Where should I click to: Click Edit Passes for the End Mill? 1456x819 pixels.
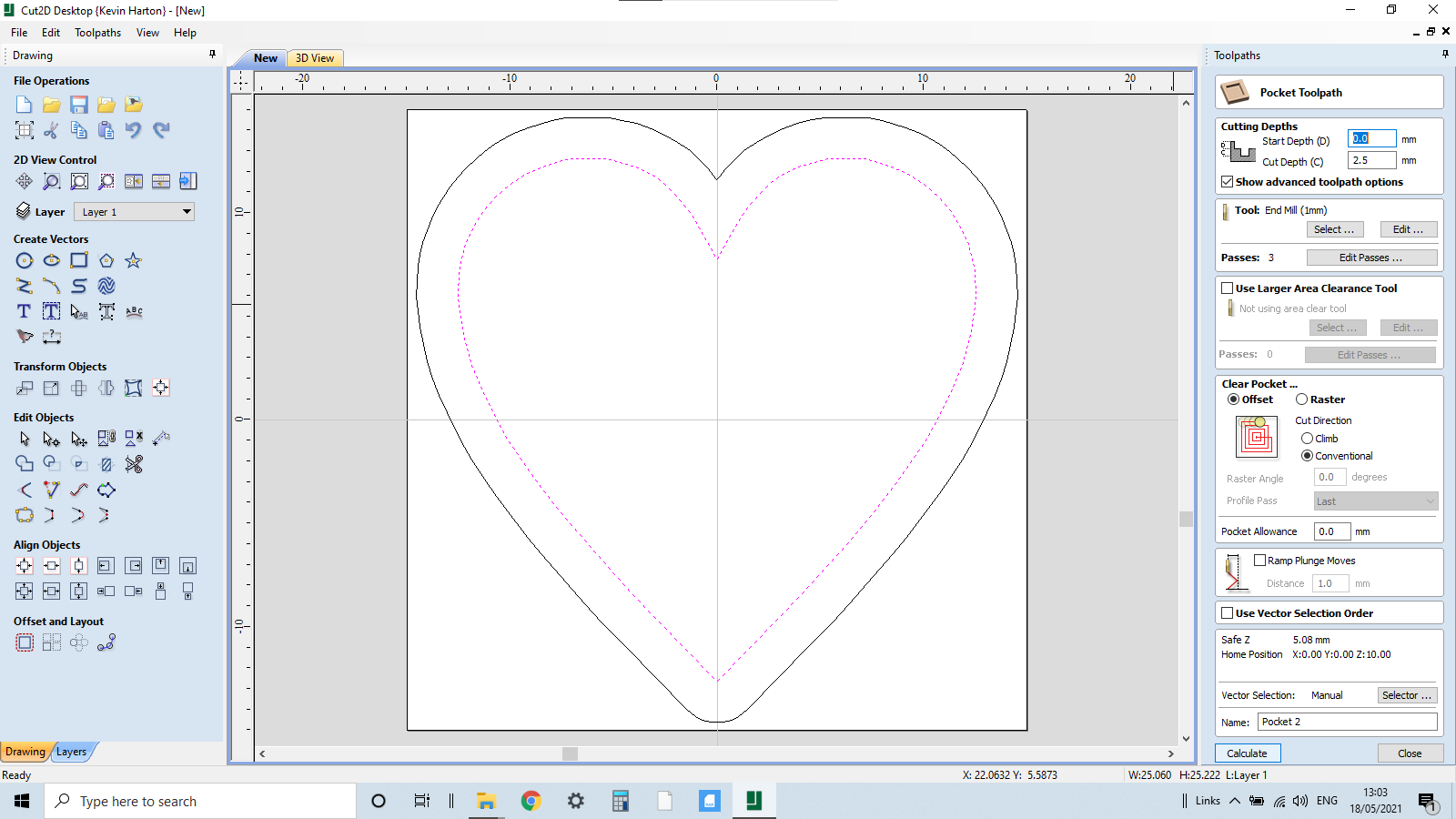pyautogui.click(x=1371, y=258)
